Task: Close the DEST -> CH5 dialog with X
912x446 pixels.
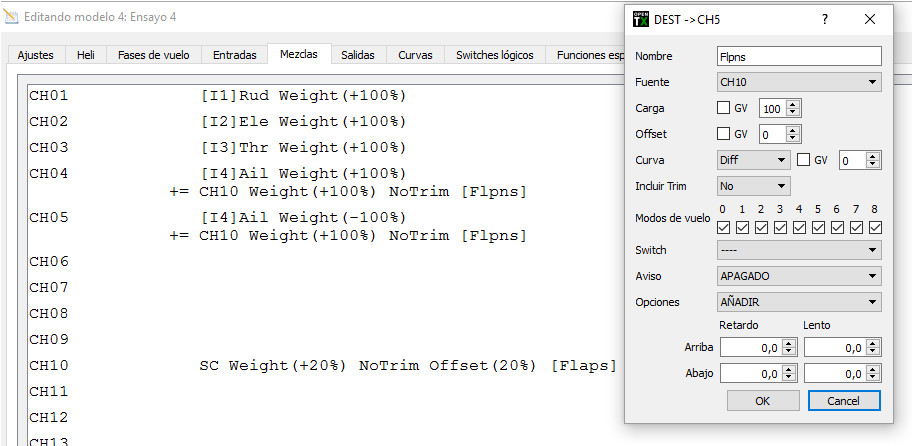Action: coord(870,19)
